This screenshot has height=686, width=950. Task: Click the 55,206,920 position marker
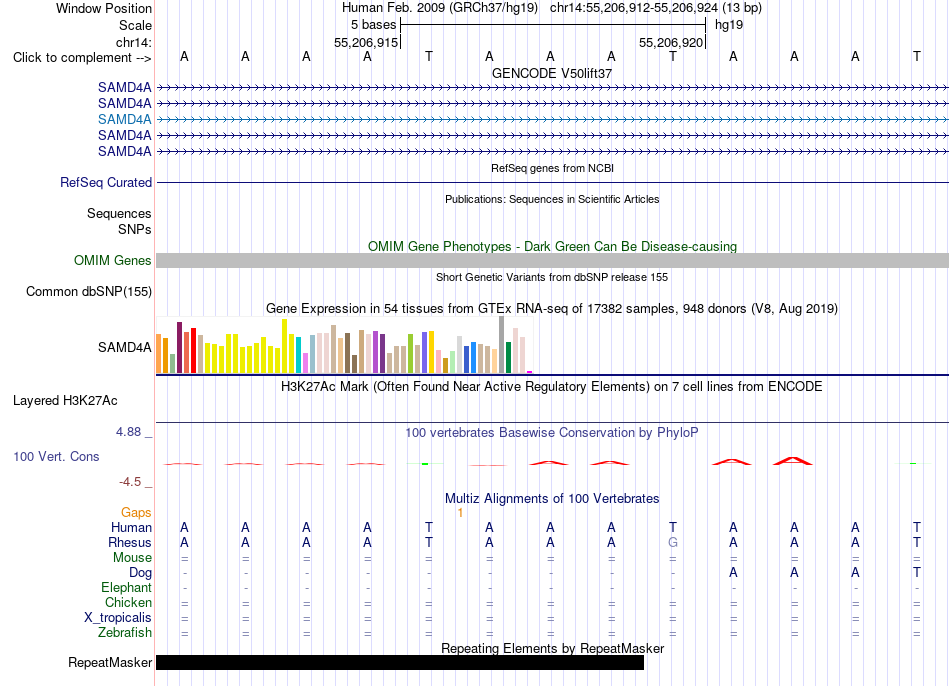(671, 42)
